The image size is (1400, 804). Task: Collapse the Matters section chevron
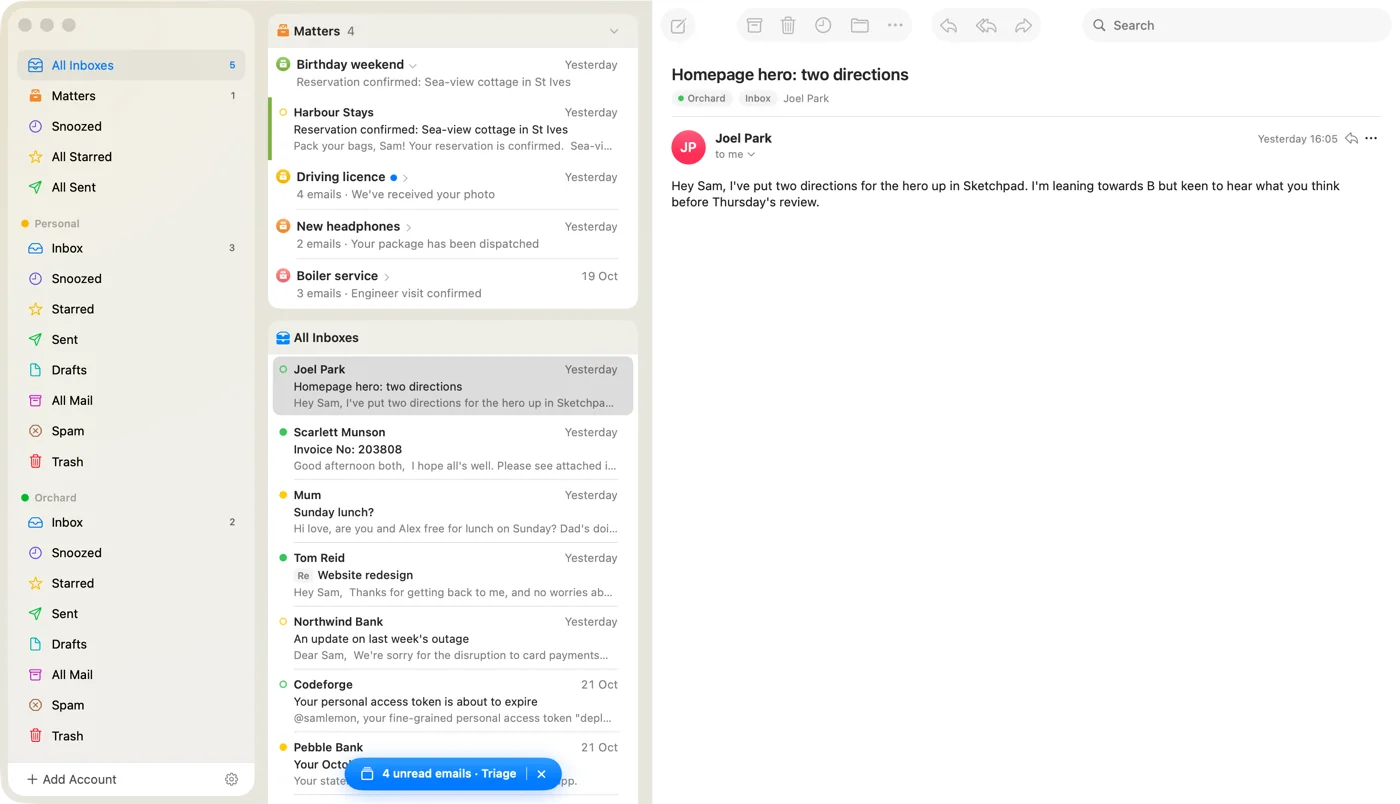click(x=614, y=32)
